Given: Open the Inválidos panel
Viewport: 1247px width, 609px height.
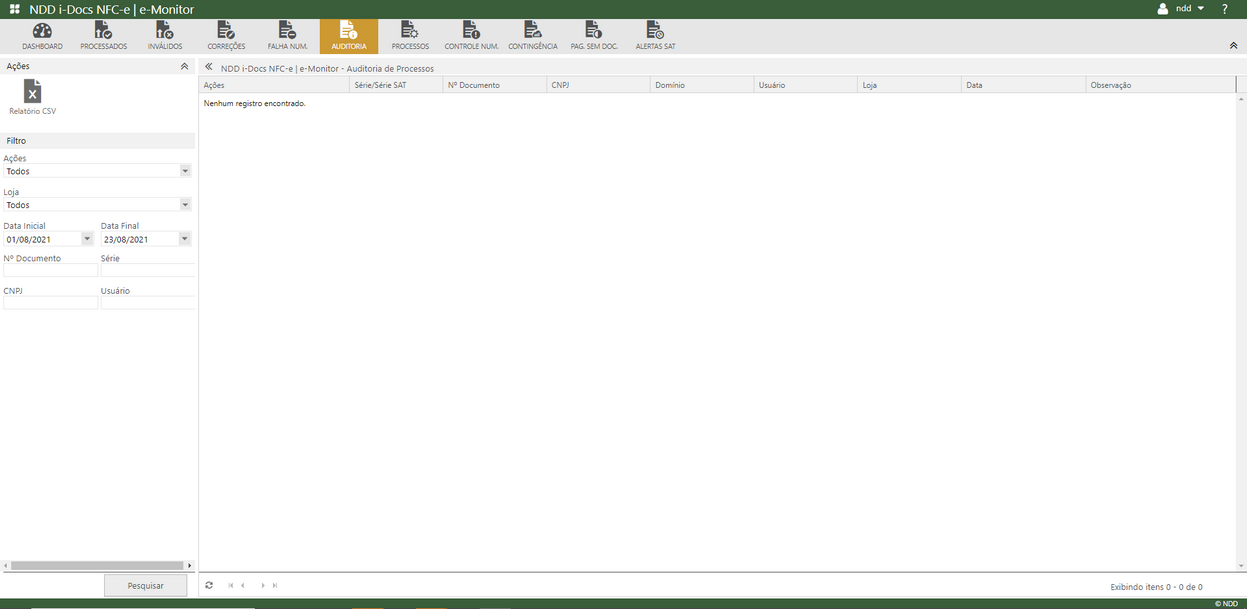Looking at the screenshot, I should [164, 35].
